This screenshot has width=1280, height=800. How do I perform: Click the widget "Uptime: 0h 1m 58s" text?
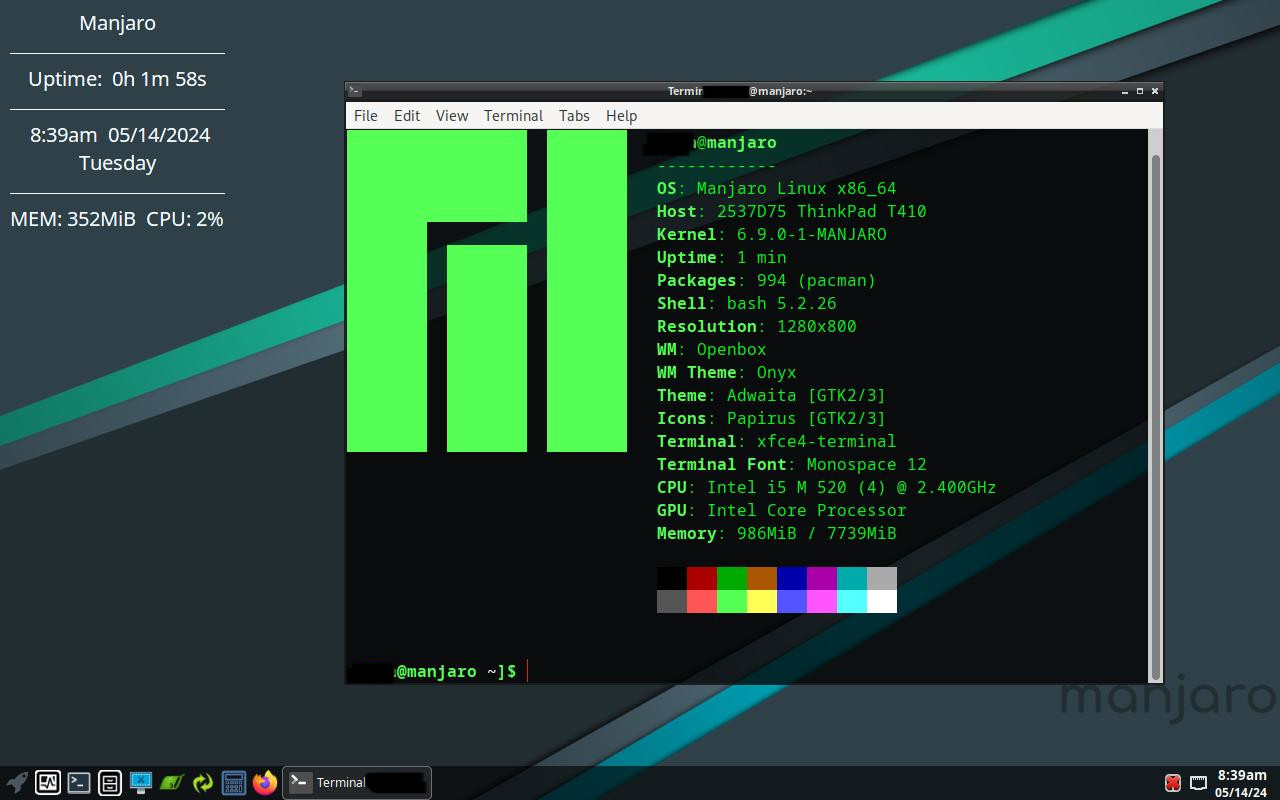[x=117, y=79]
